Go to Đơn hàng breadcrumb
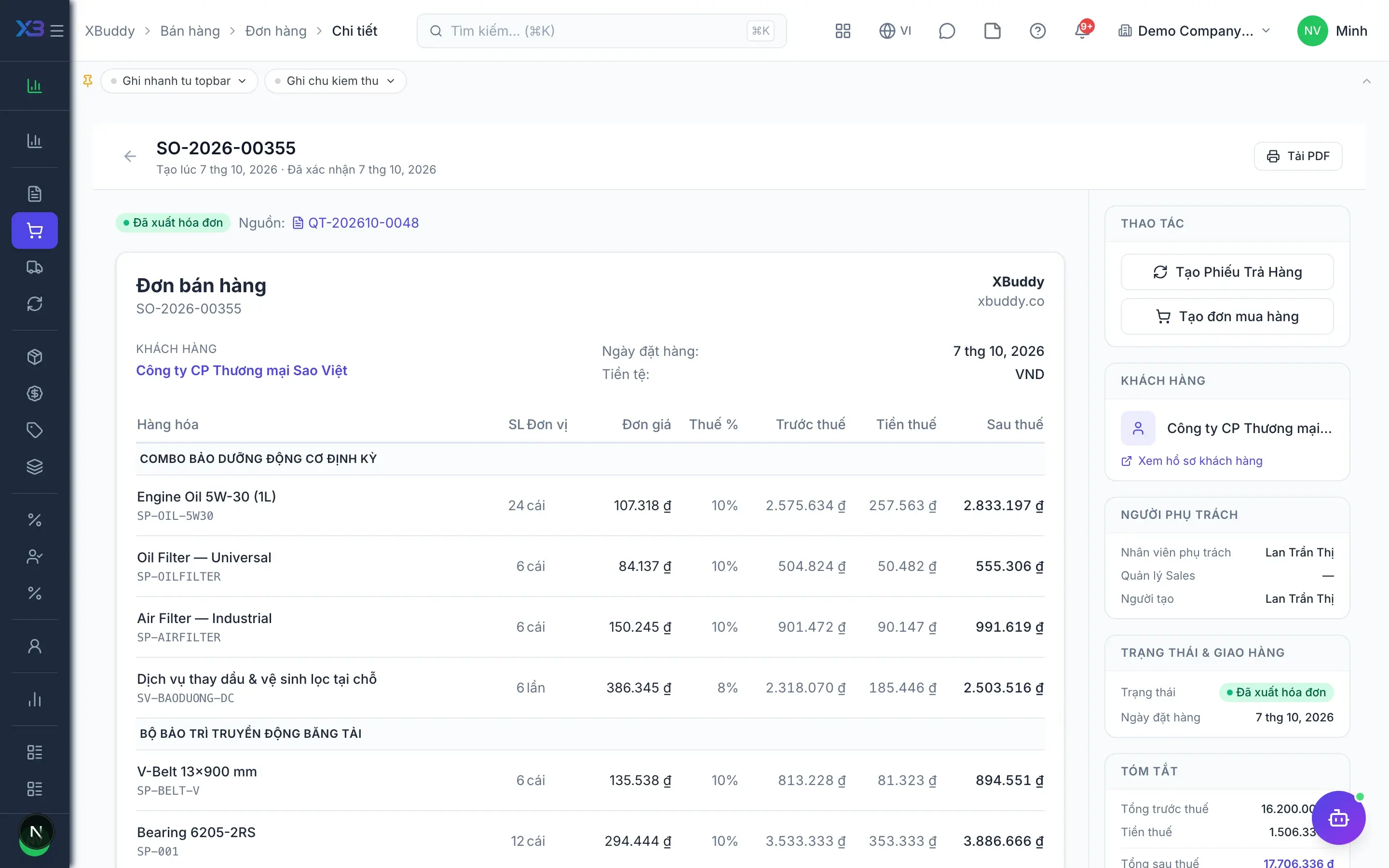Screen dimensions: 1389x868 [x=276, y=31]
